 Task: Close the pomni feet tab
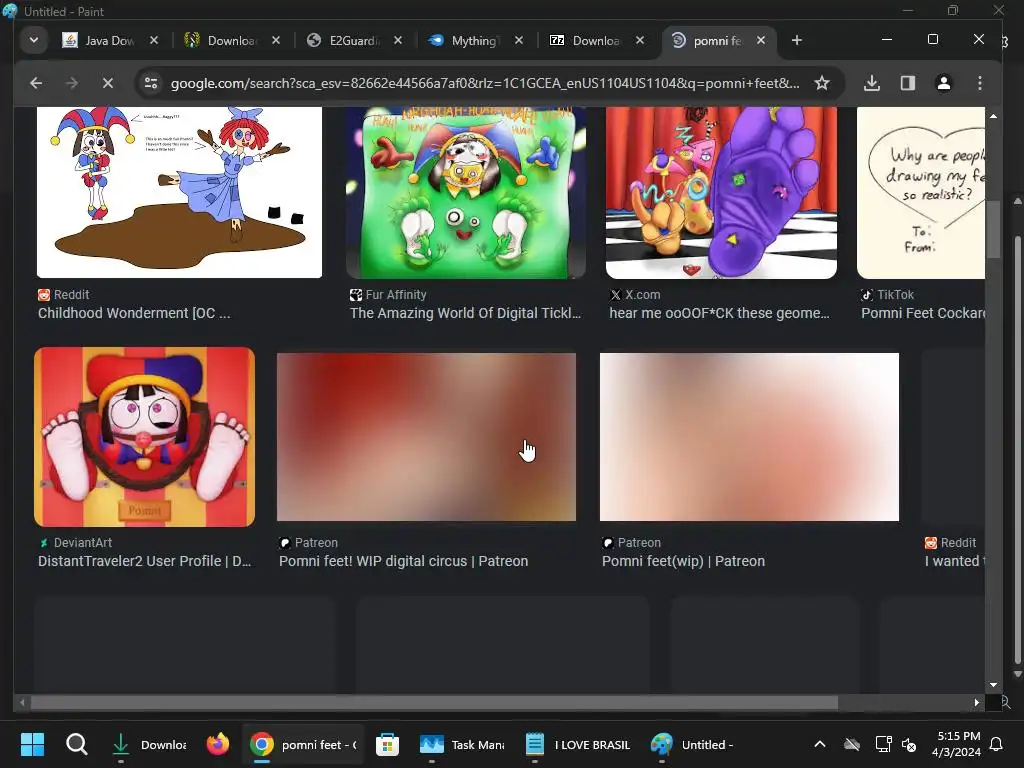point(761,40)
